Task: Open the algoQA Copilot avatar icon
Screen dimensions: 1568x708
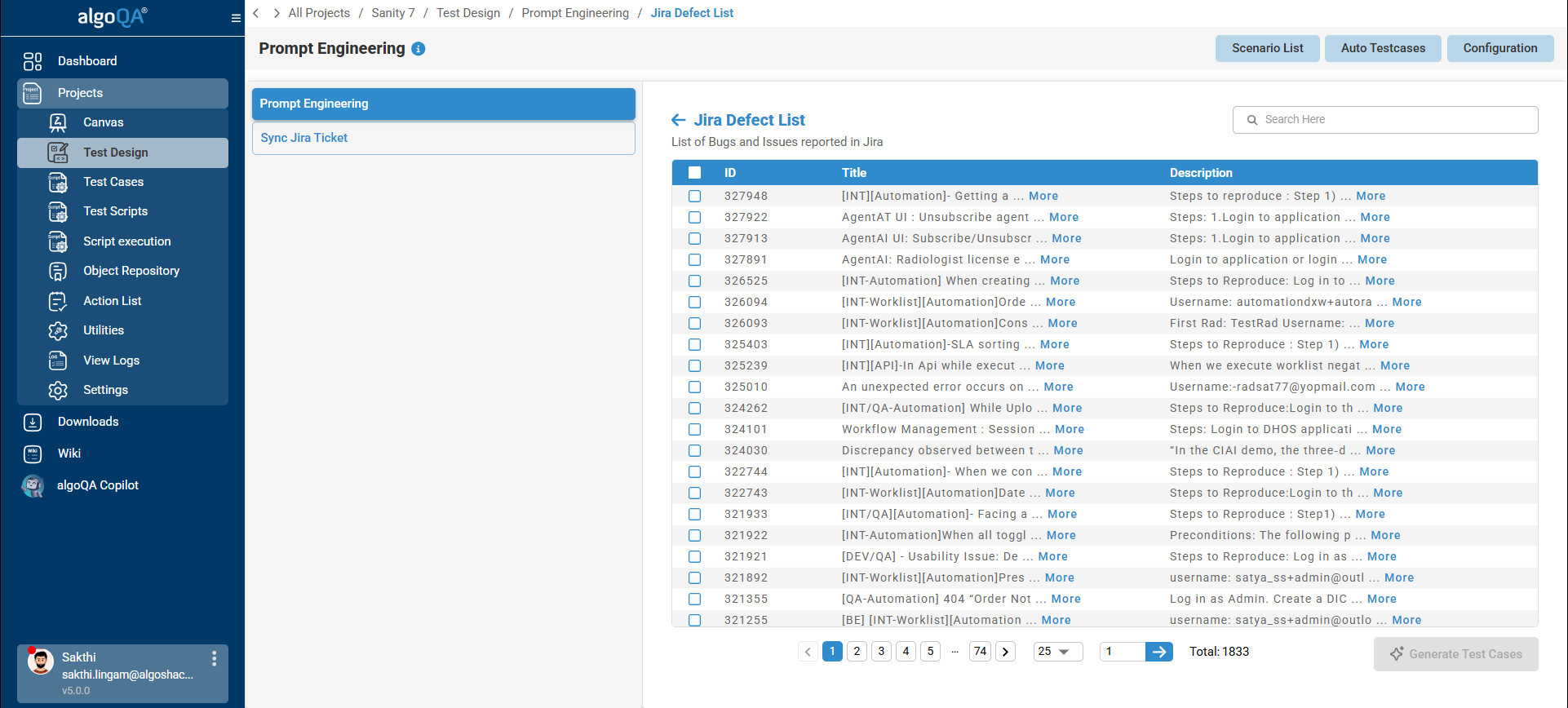Action: click(33, 485)
